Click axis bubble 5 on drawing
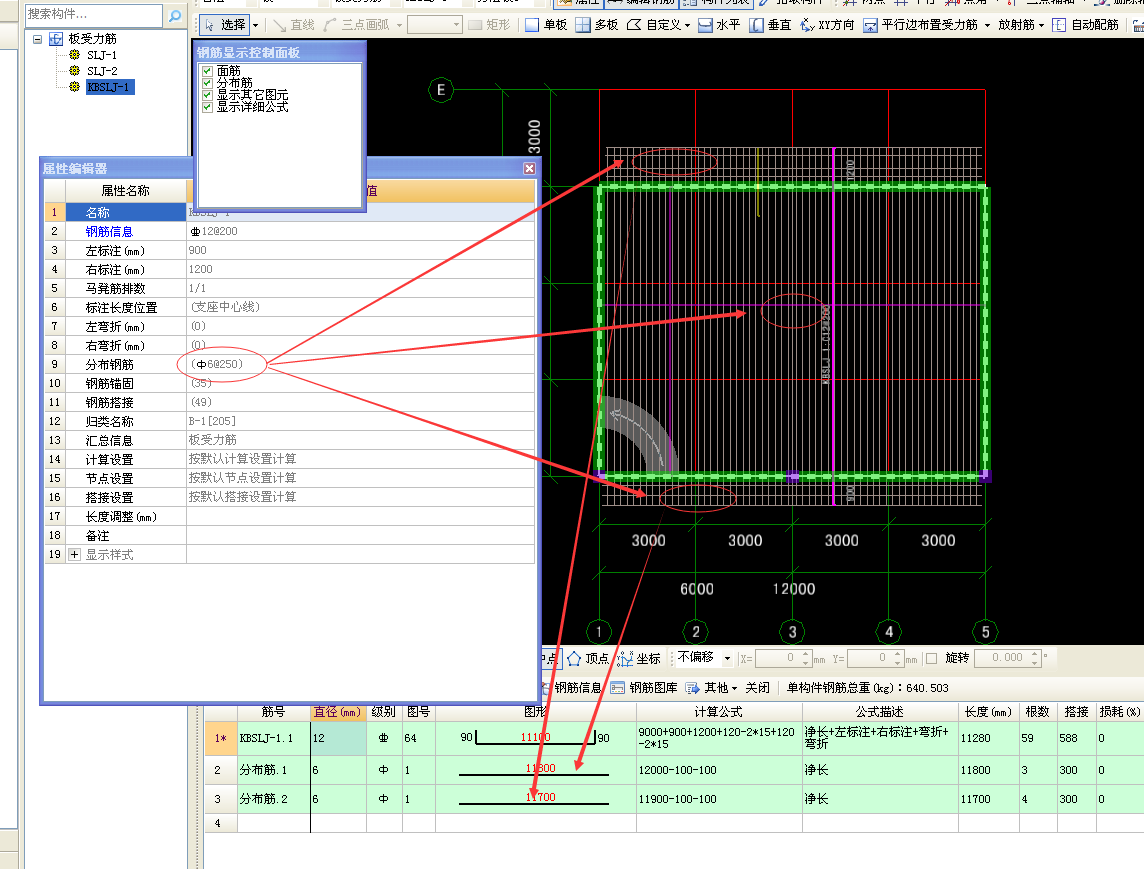Image resolution: width=1144 pixels, height=869 pixels. pyautogui.click(x=986, y=632)
